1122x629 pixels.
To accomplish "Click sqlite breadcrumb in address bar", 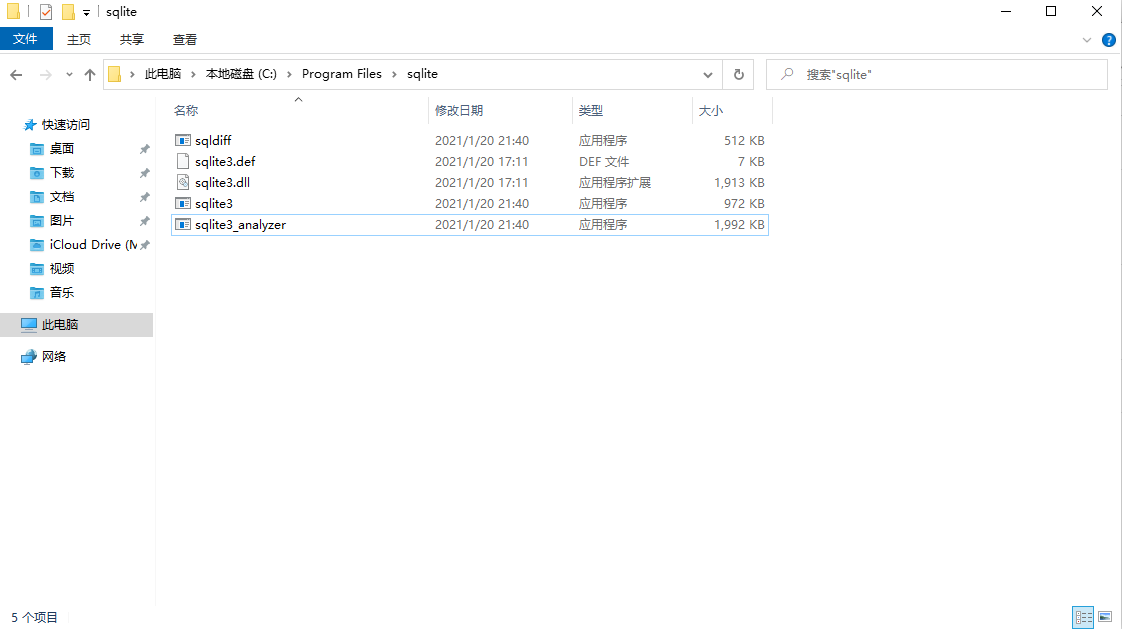I will (422, 74).
